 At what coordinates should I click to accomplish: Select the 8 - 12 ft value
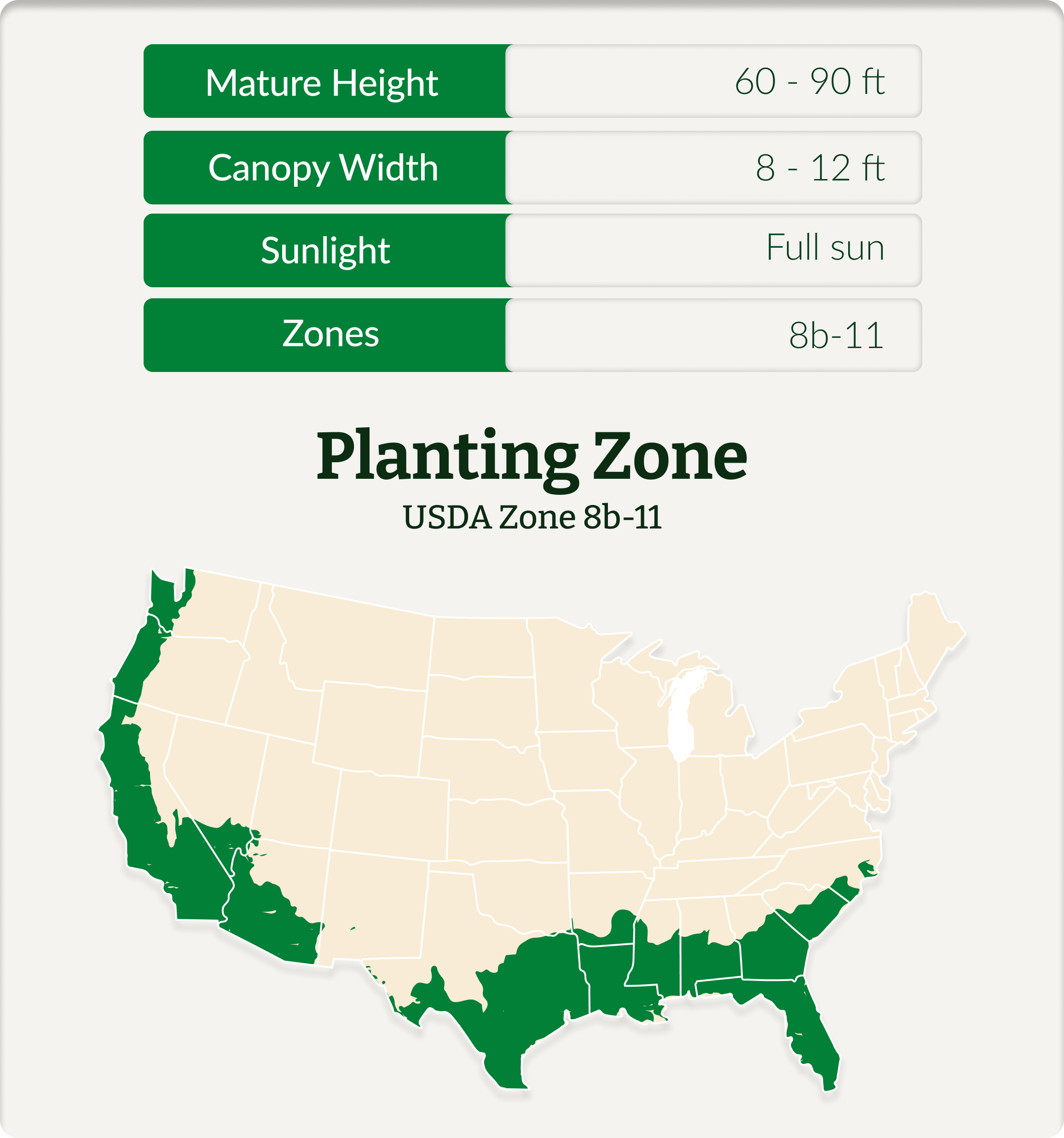(820, 168)
